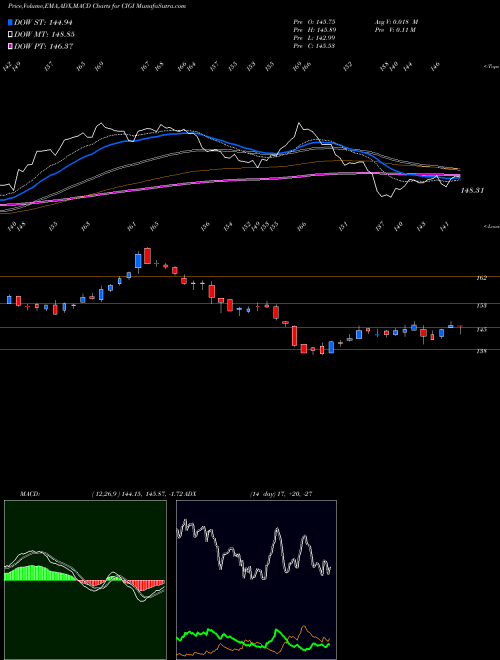Click the large red candle in the drop to 138

tap(295, 335)
